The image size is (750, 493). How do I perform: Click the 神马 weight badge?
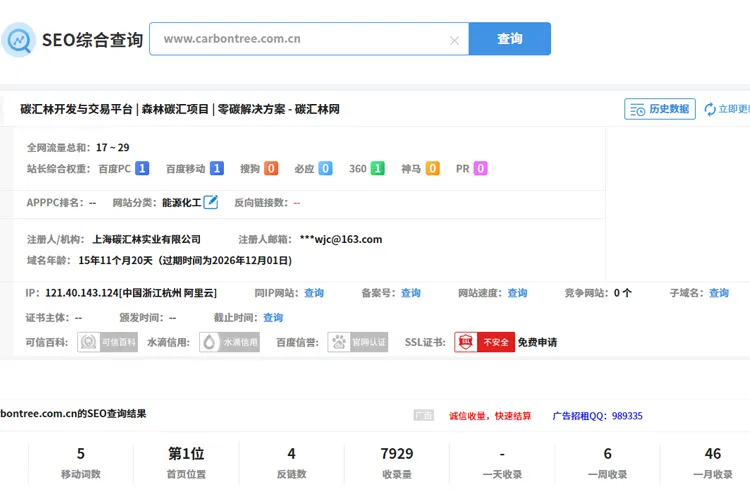pyautogui.click(x=432, y=169)
